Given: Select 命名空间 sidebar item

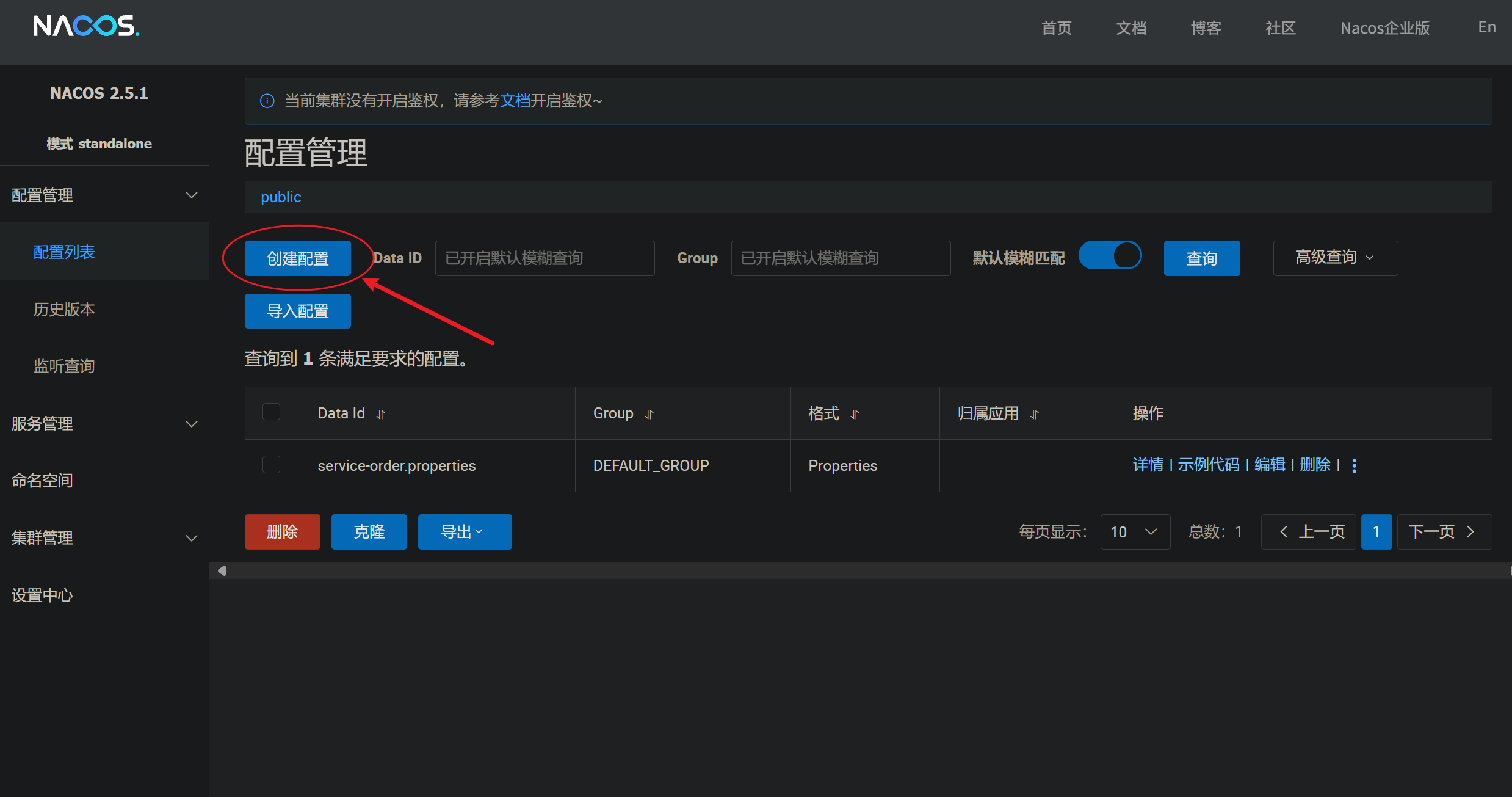Looking at the screenshot, I should pyautogui.click(x=43, y=480).
